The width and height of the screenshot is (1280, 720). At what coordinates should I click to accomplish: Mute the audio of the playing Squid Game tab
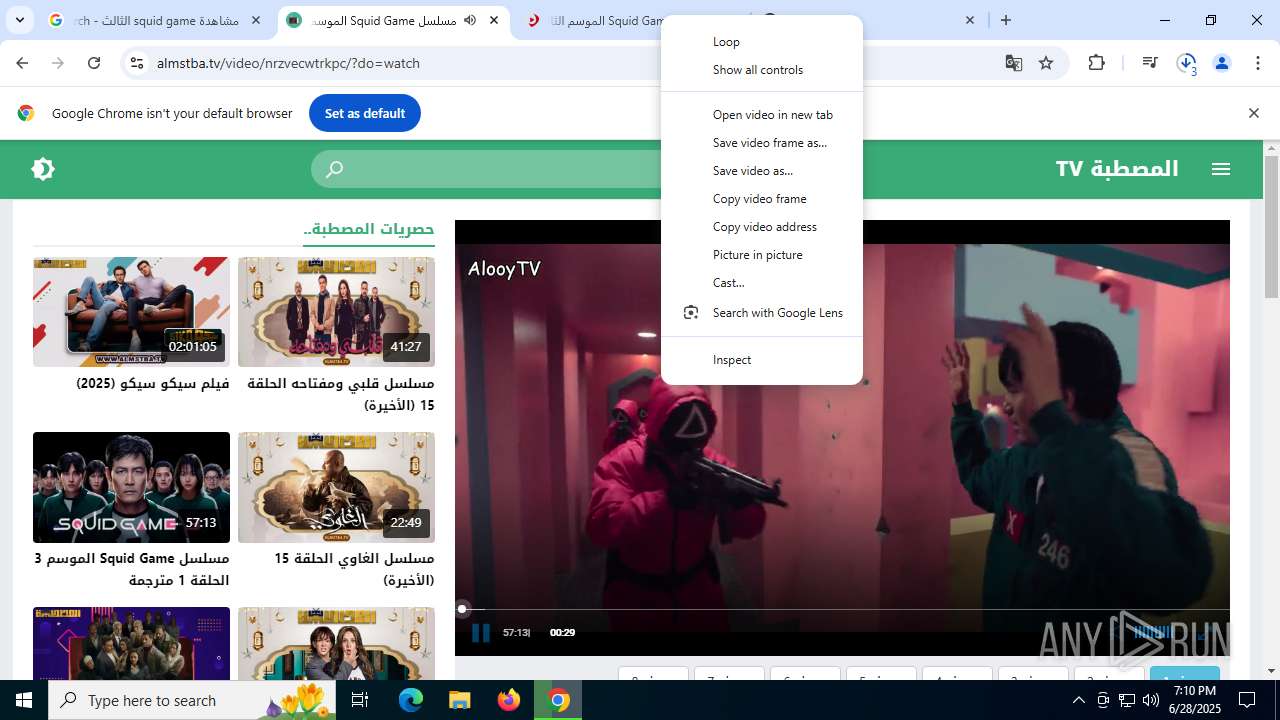[x=470, y=20]
